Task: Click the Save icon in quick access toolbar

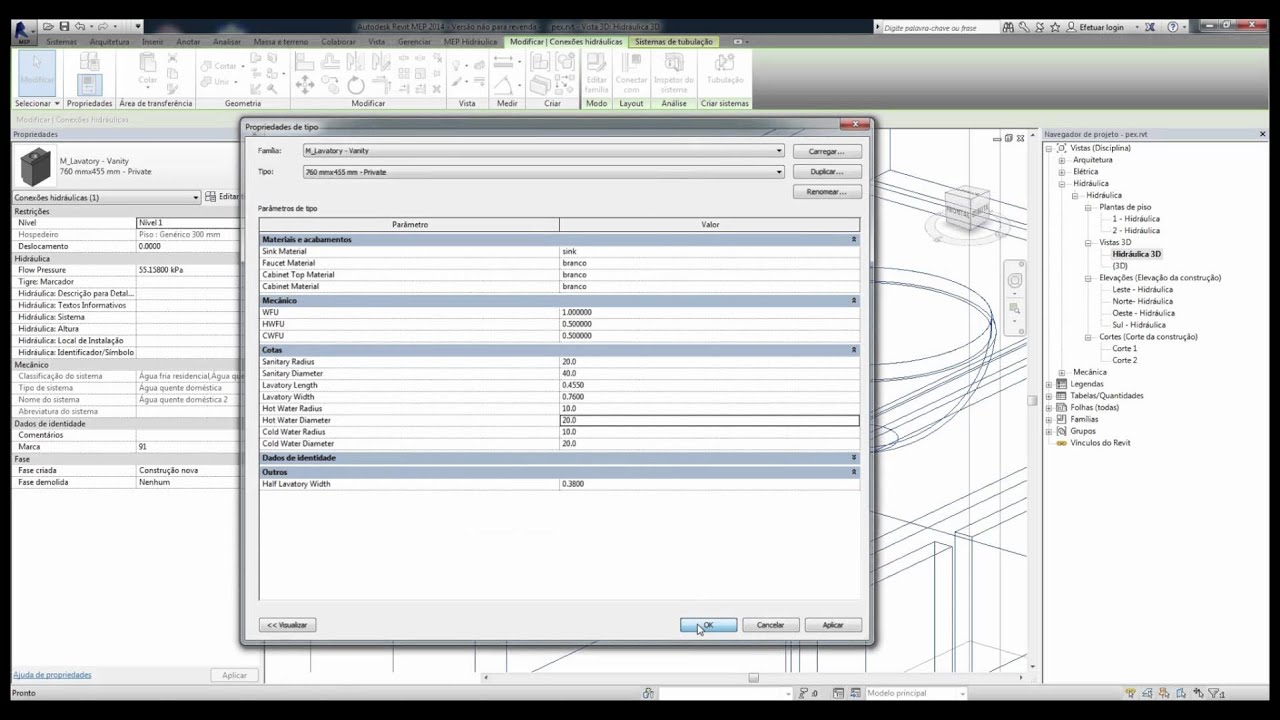Action: click(64, 26)
